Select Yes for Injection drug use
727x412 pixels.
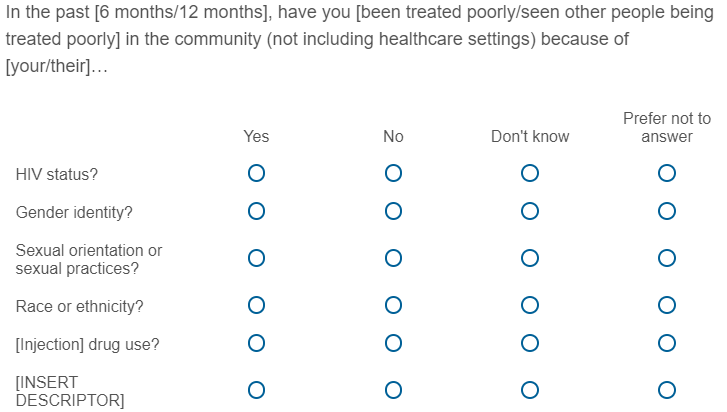[x=256, y=344]
